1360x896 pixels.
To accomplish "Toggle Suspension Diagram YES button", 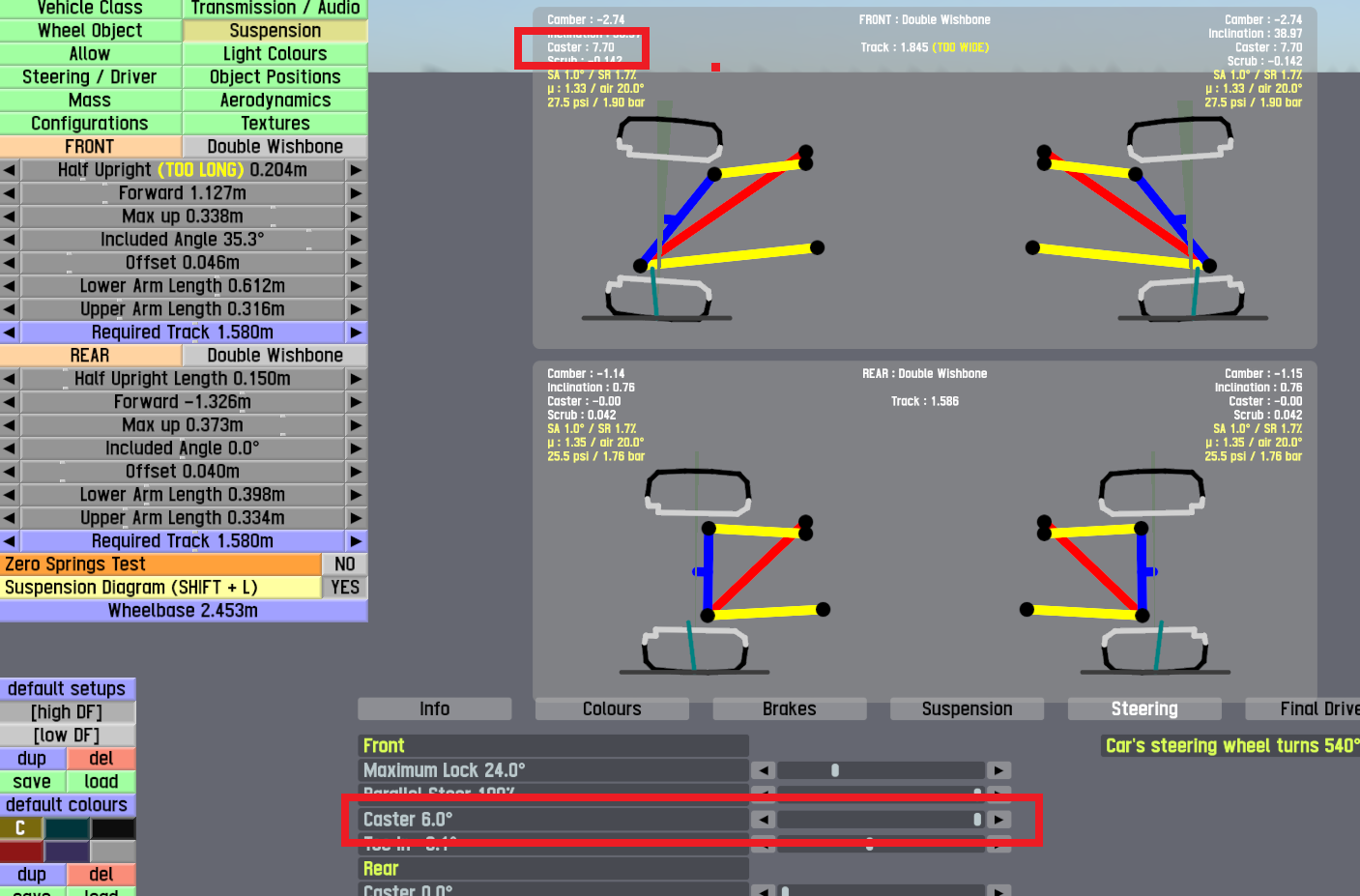I will (345, 588).
